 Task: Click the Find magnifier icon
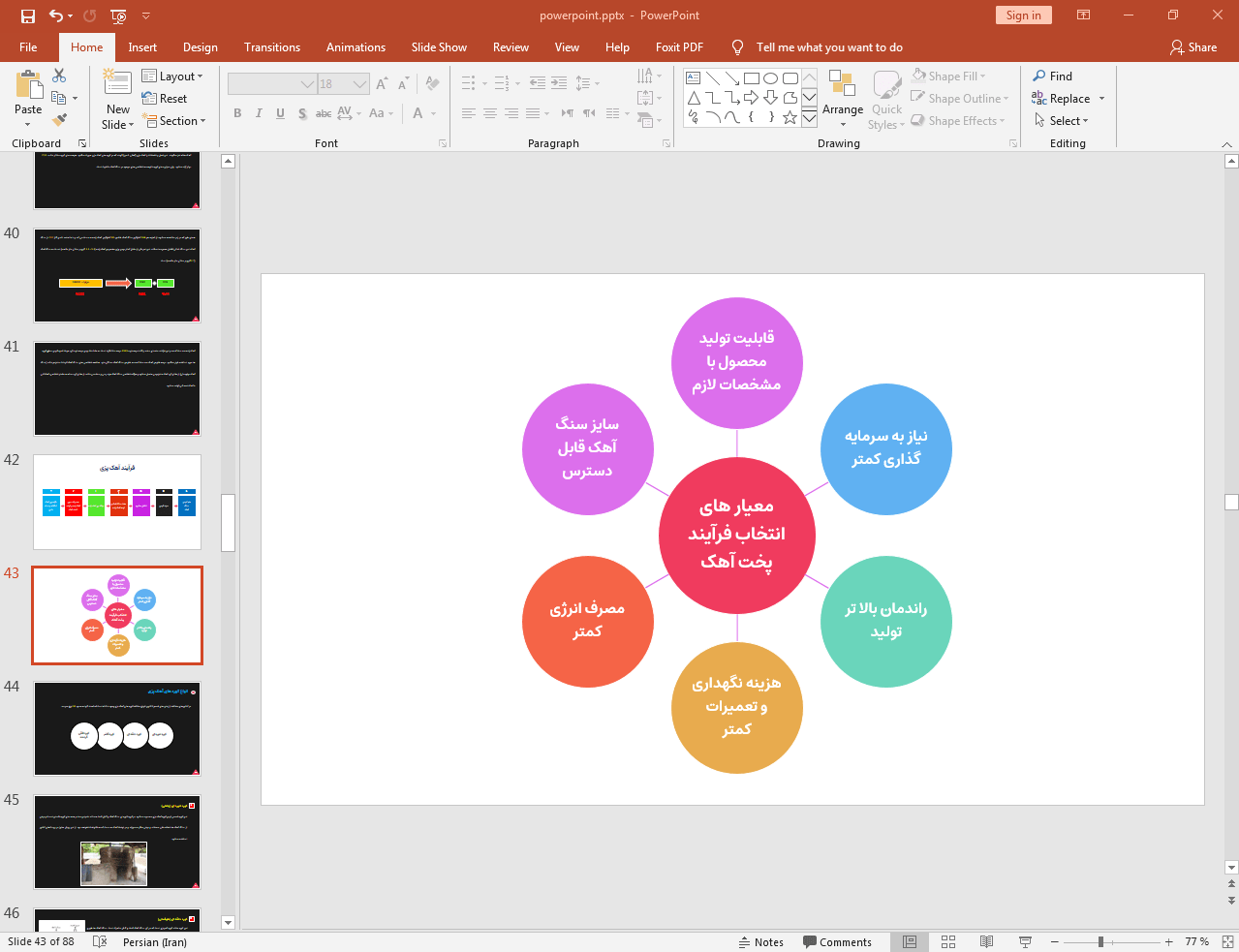click(x=1039, y=76)
